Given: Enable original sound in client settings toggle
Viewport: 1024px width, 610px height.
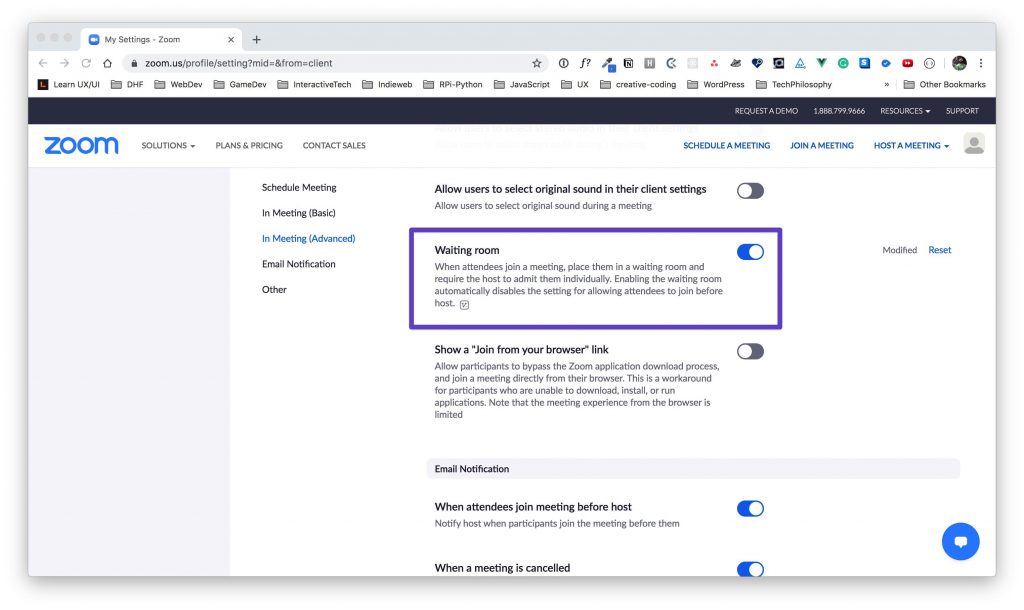Looking at the screenshot, I should [750, 191].
